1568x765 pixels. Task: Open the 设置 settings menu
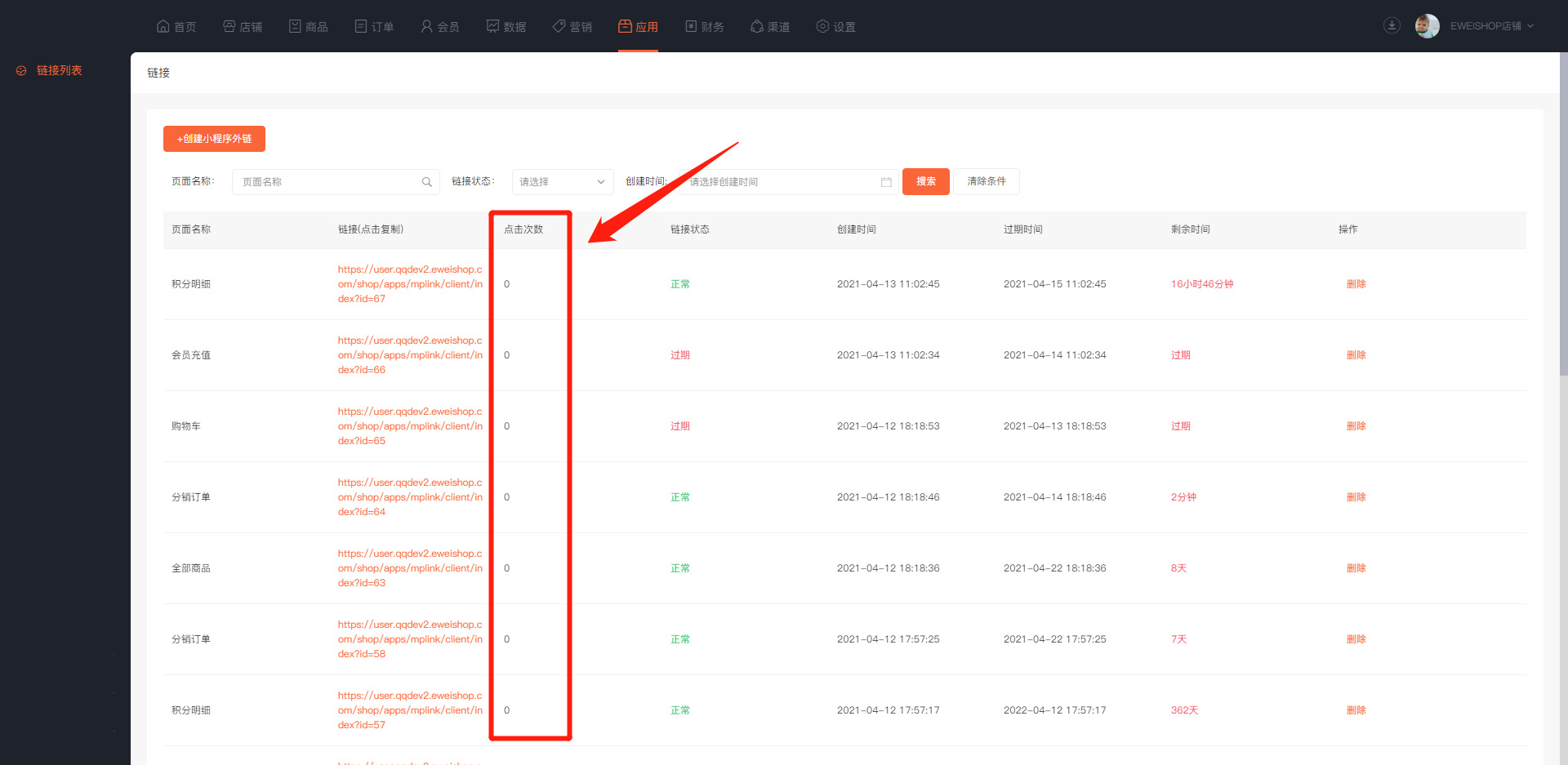[835, 27]
